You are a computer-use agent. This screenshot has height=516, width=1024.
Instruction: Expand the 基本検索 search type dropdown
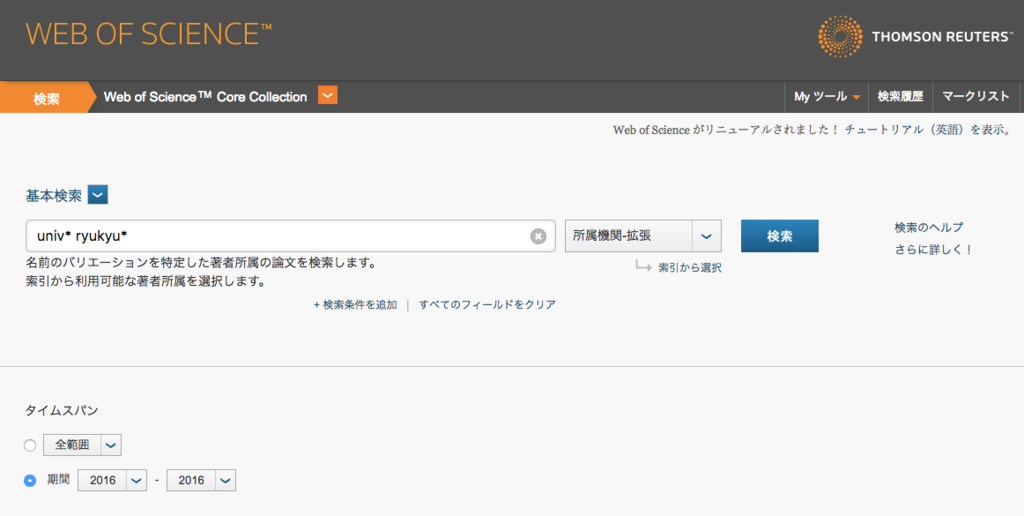[98, 195]
